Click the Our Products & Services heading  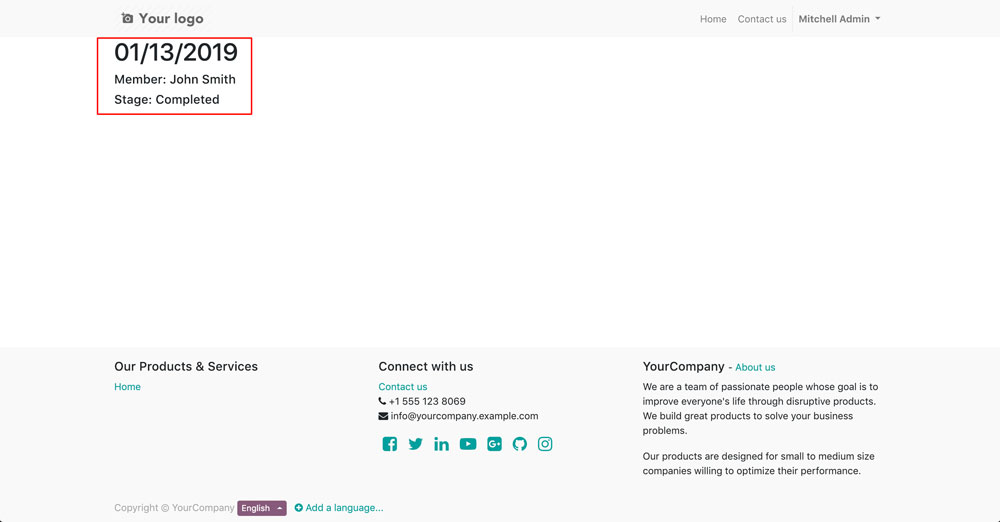click(186, 366)
